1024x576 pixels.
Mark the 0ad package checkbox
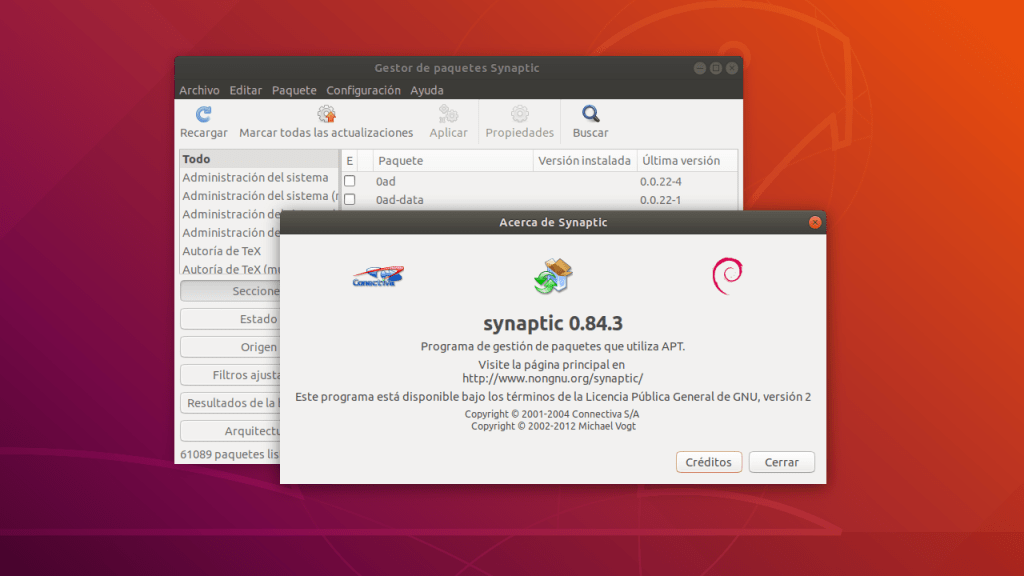(x=349, y=181)
